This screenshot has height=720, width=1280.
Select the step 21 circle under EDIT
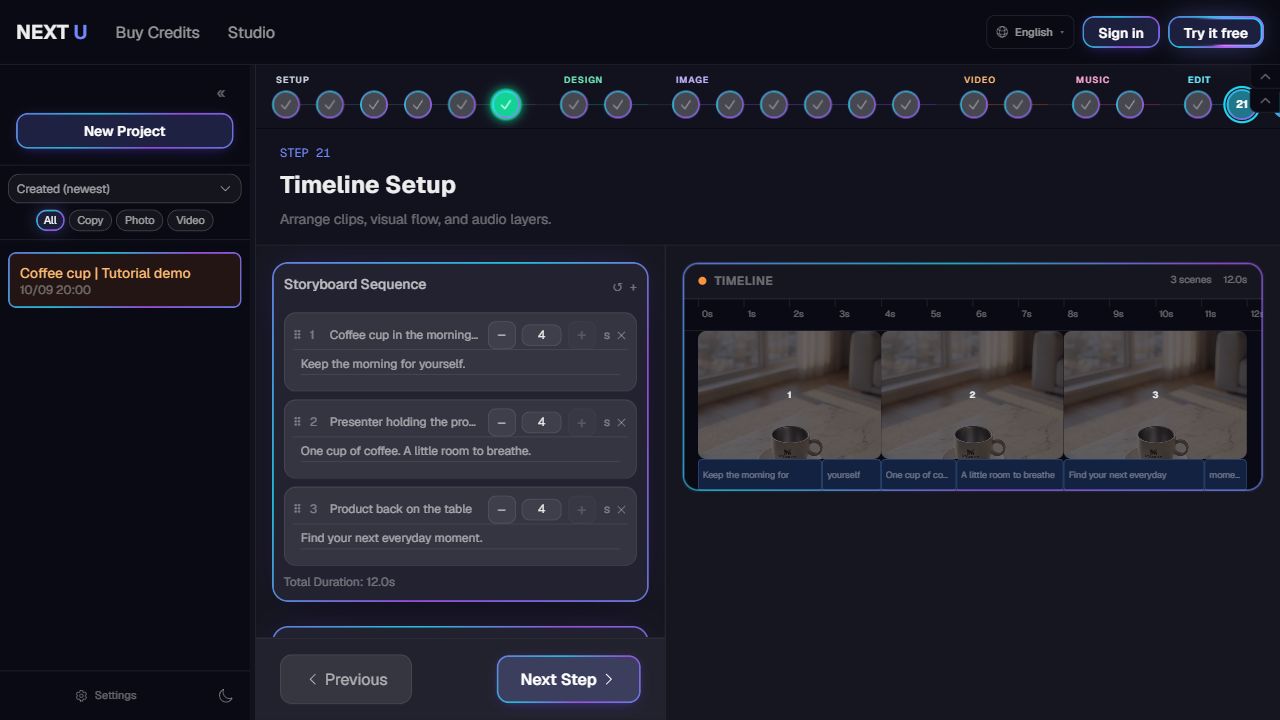point(1241,104)
